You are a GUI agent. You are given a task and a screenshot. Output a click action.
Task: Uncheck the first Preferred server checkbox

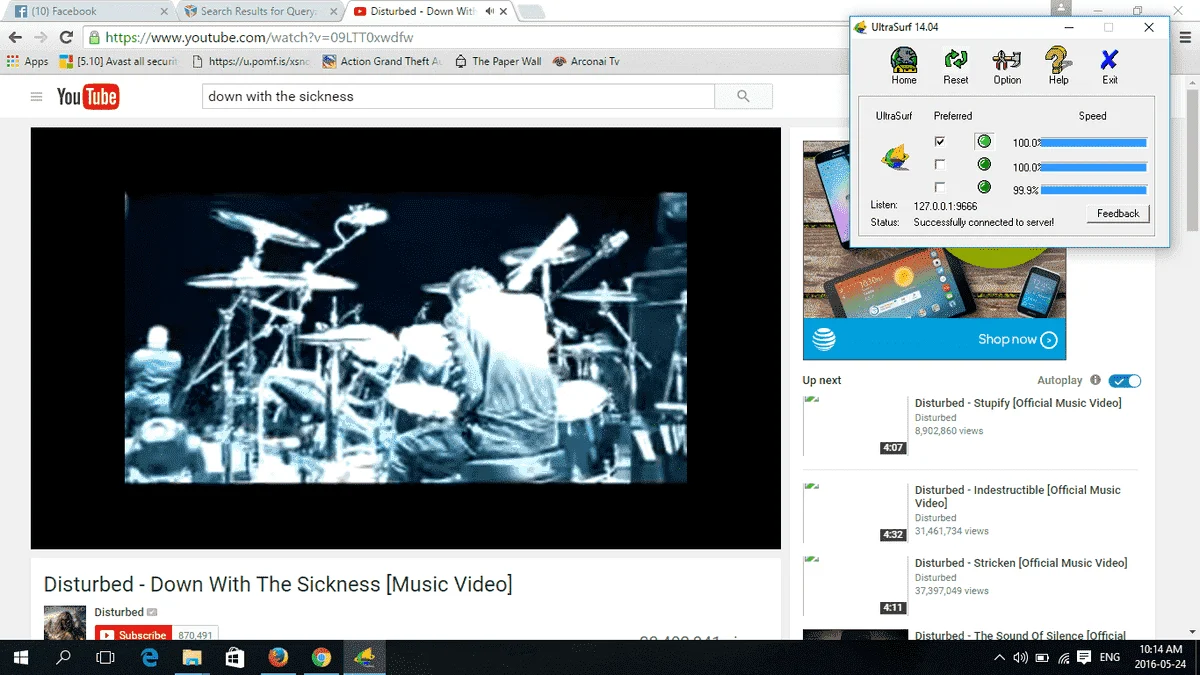[940, 142]
